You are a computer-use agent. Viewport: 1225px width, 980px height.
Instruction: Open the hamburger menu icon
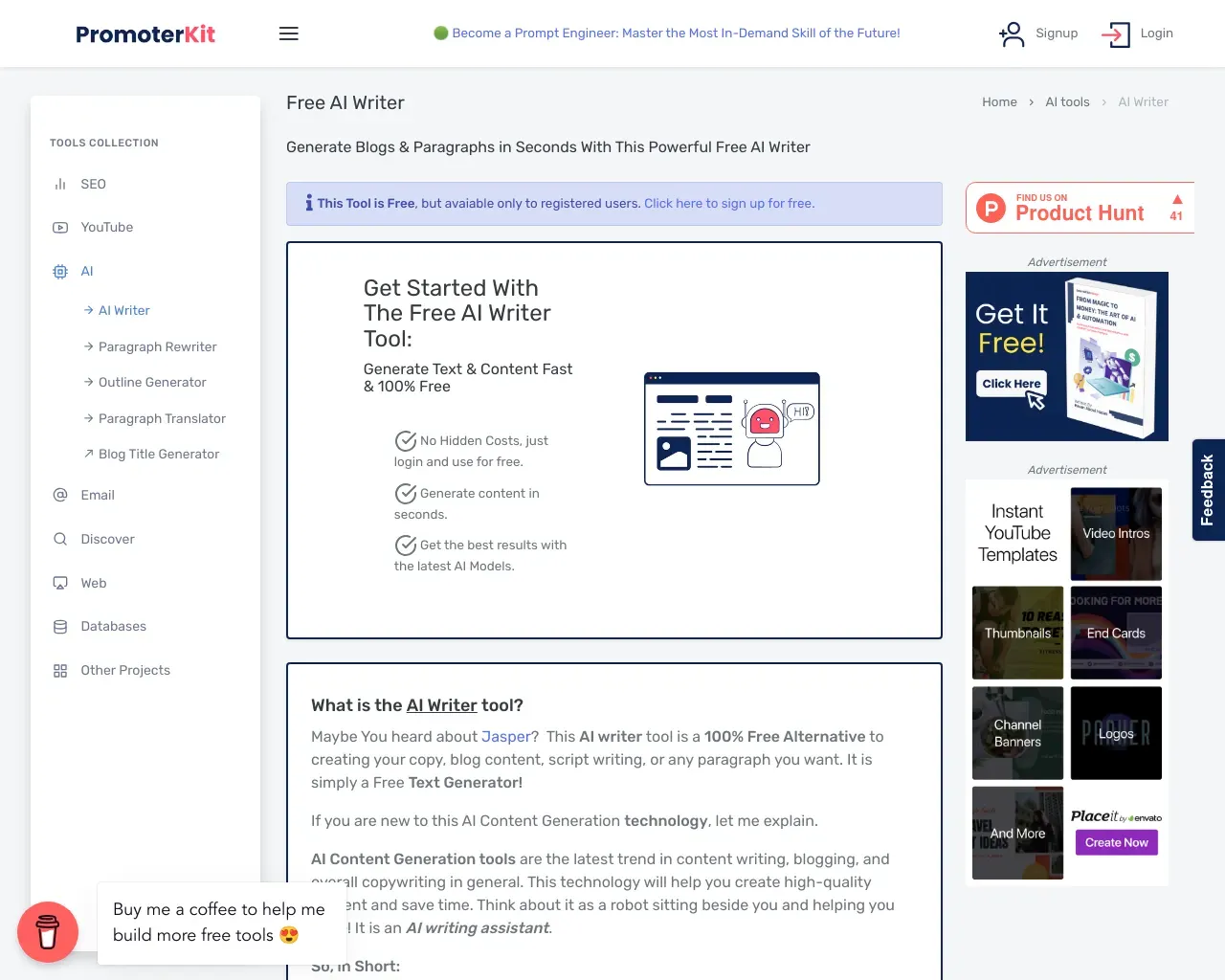pyautogui.click(x=289, y=33)
